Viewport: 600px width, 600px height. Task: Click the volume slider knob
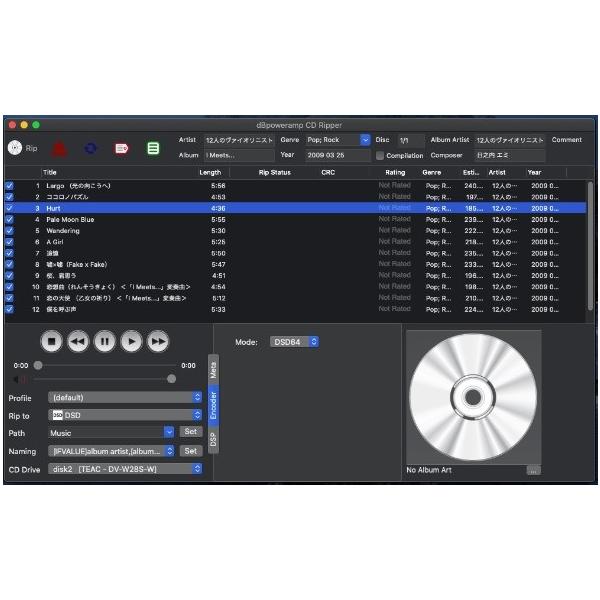(171, 379)
